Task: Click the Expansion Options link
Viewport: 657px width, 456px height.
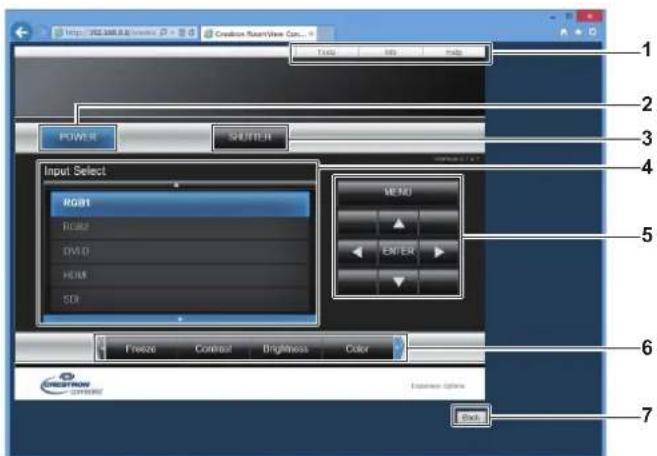Action: coord(438,386)
